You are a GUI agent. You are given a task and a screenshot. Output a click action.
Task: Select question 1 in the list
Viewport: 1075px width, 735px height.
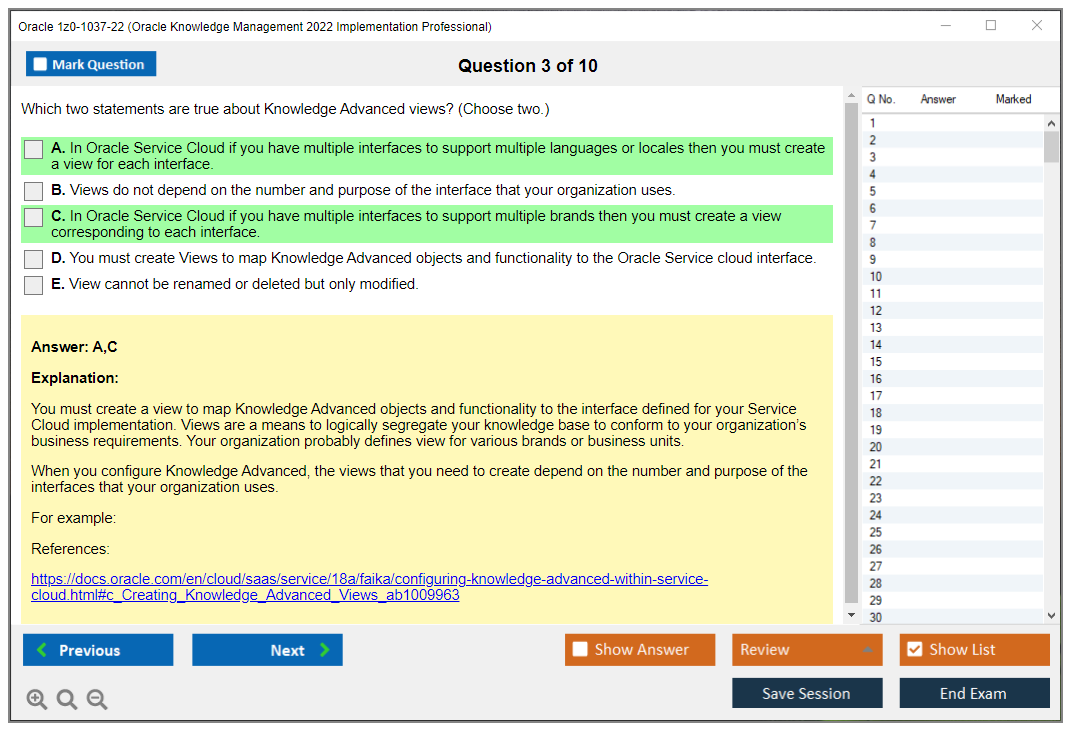[953, 123]
